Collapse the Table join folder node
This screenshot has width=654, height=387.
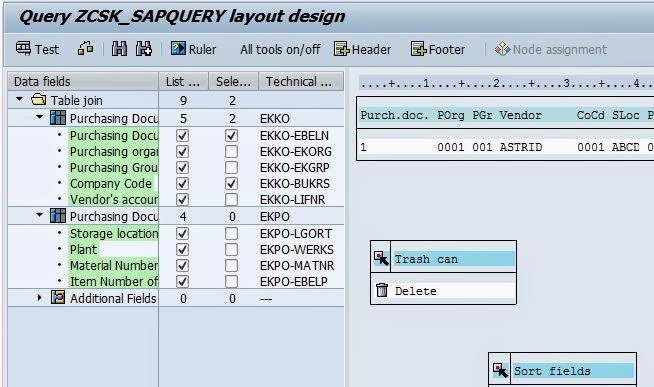(x=20, y=99)
